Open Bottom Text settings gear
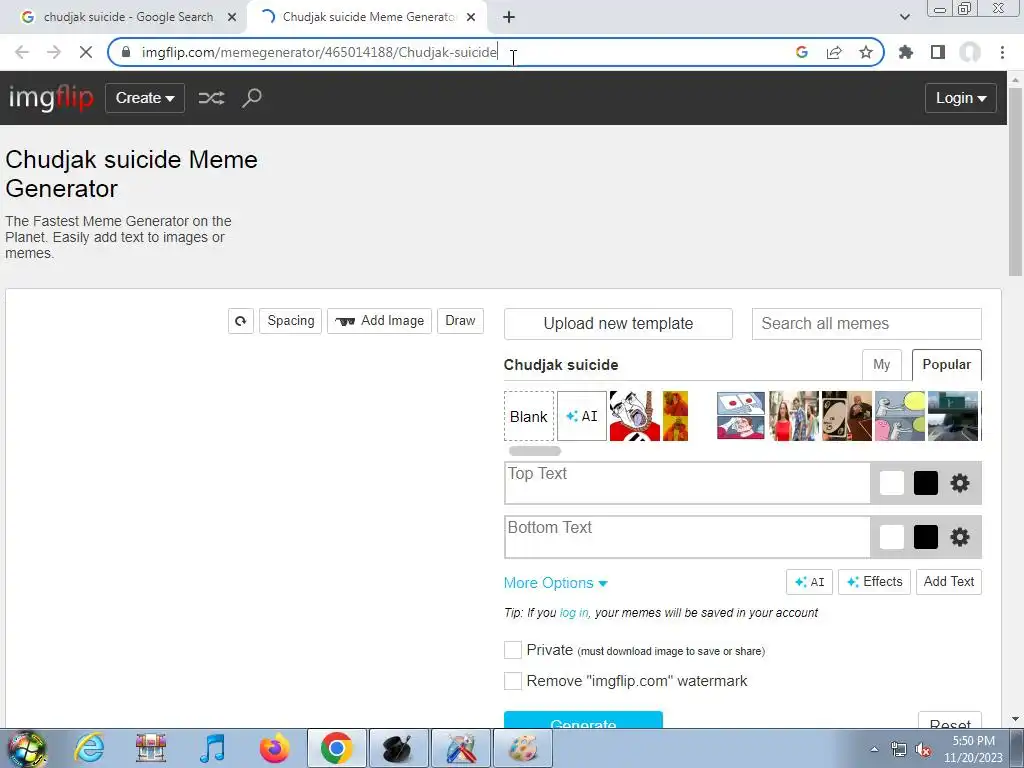Image resolution: width=1024 pixels, height=768 pixels. click(959, 537)
